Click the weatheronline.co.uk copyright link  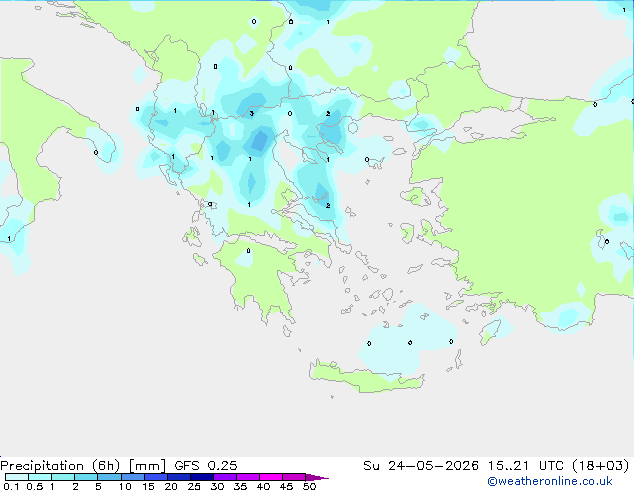[549, 481]
